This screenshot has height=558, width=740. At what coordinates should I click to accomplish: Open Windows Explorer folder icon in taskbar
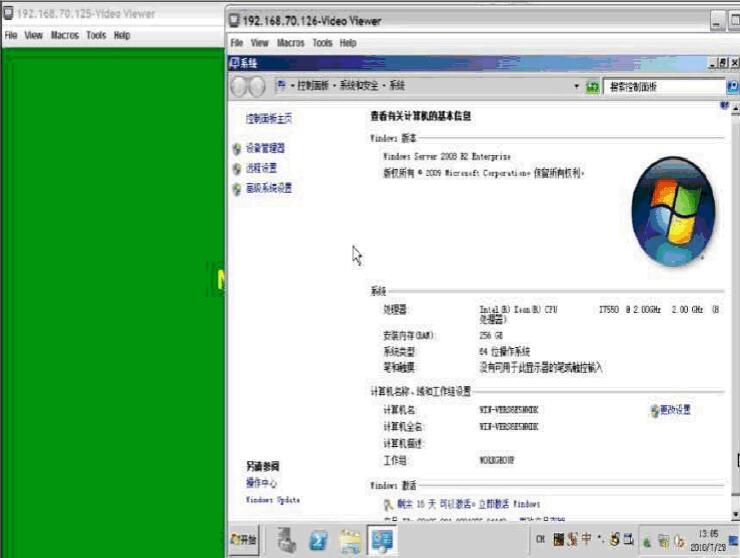click(x=350, y=540)
